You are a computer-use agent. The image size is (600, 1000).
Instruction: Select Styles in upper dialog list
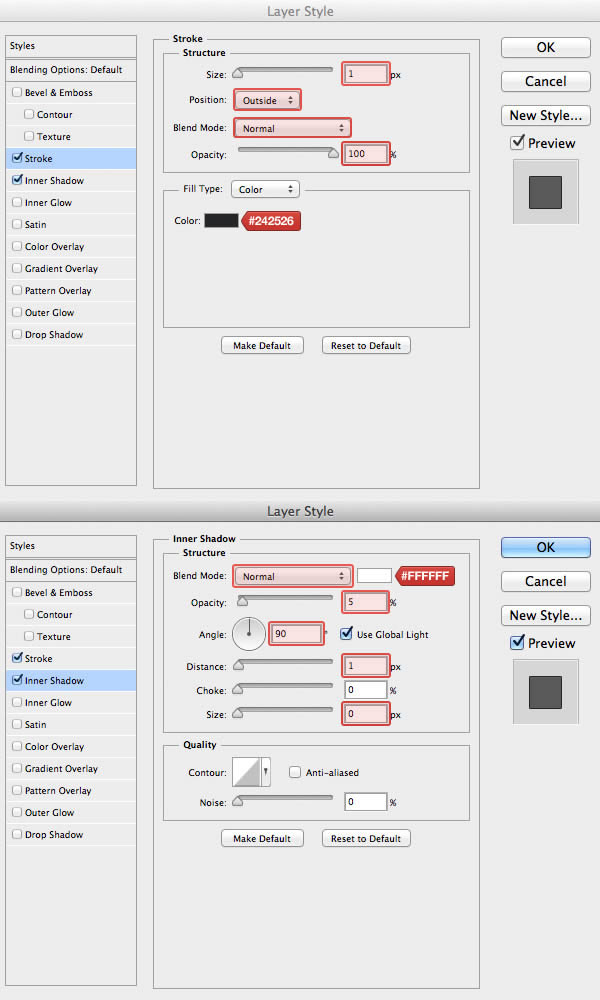71,46
